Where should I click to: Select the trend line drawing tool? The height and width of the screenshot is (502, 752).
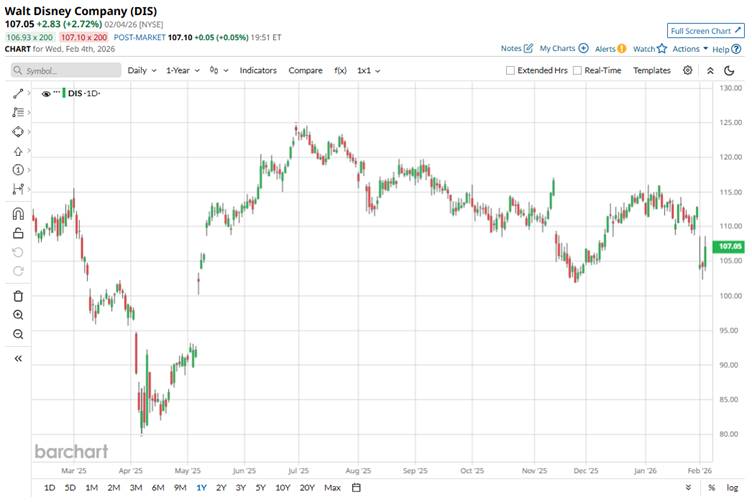pos(18,93)
